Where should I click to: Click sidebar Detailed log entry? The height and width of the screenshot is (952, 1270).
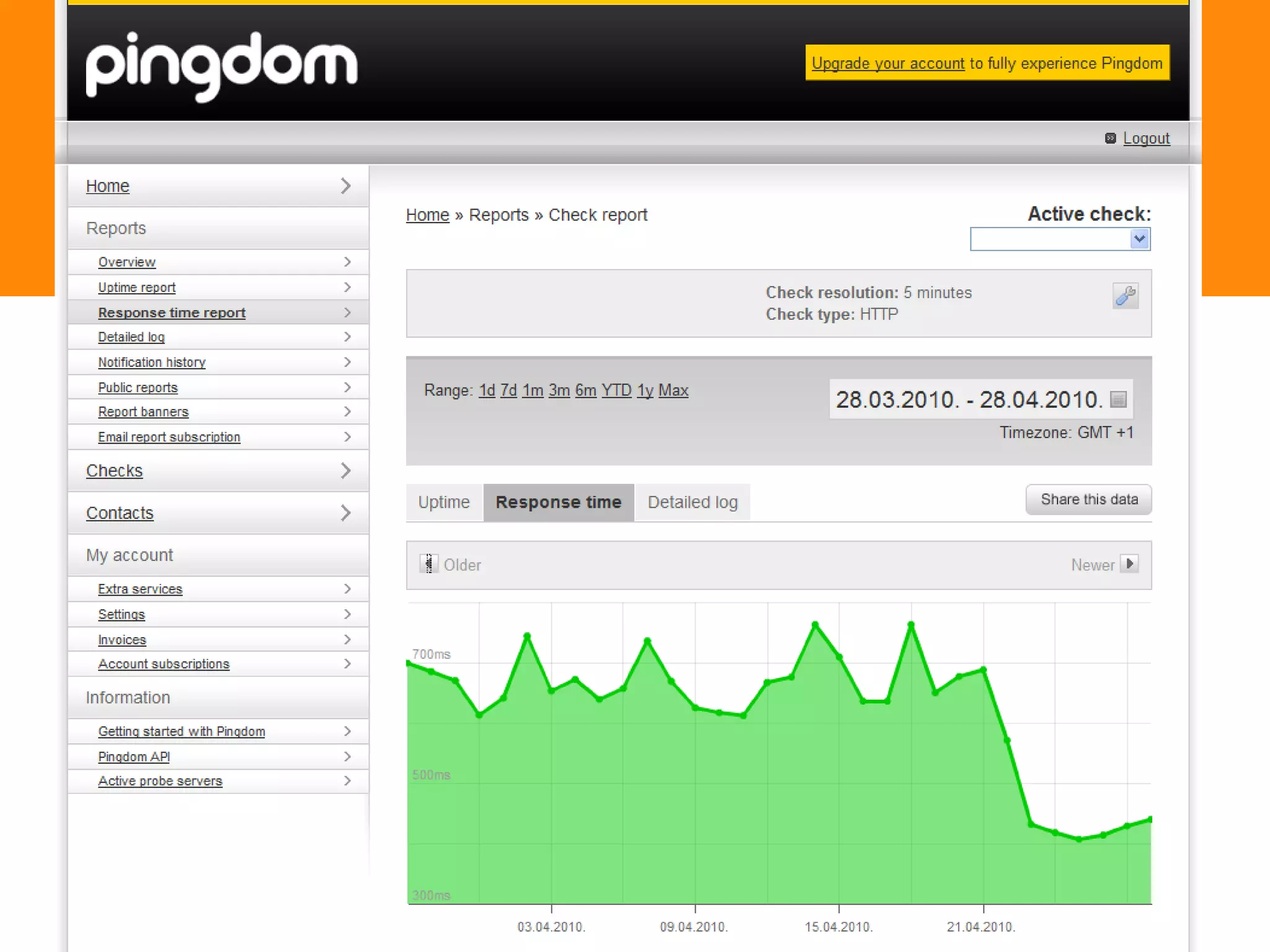point(131,337)
